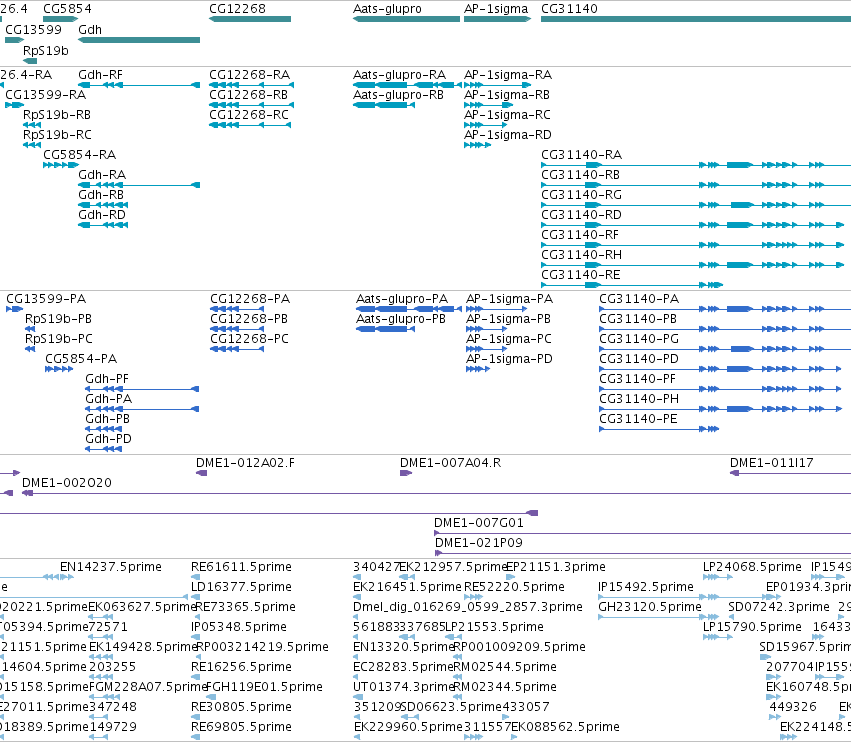Click the Gdh-RF transcript label
This screenshot has height=742, width=851.
100,74
